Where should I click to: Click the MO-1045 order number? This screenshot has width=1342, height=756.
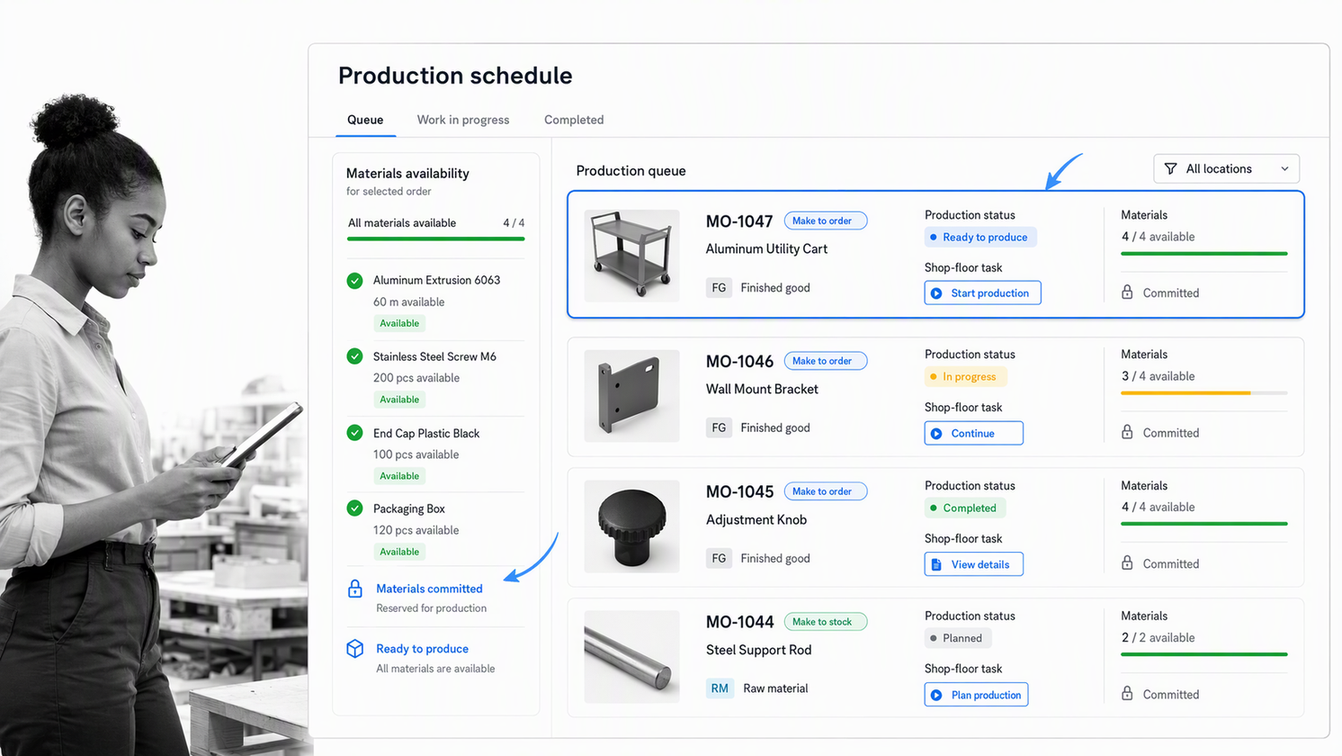point(739,492)
